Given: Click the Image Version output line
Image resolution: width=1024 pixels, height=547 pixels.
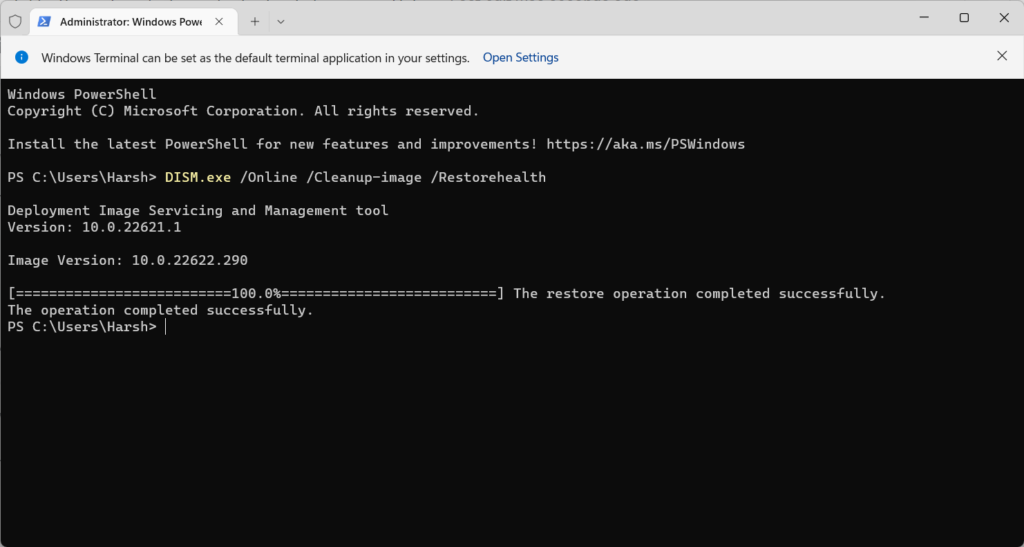Looking at the screenshot, I should tap(127, 260).
